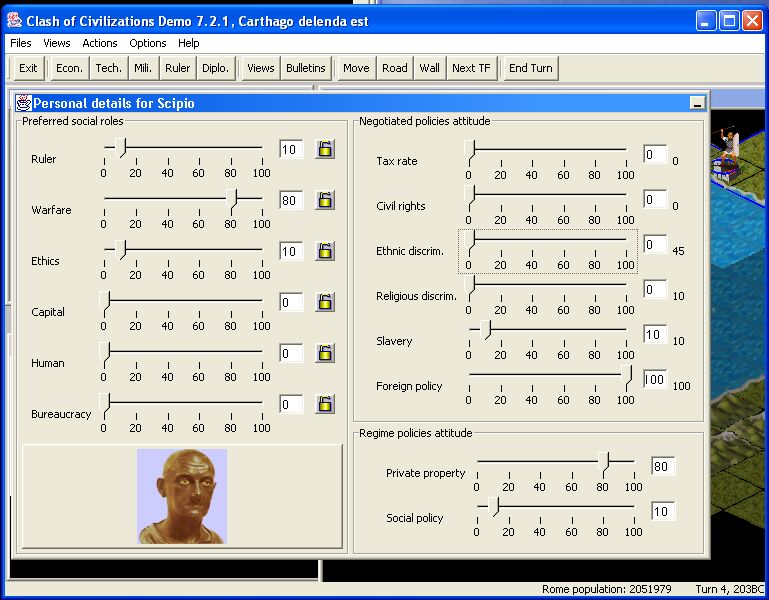
Task: Click the Econ. toolbar button
Action: (x=69, y=68)
